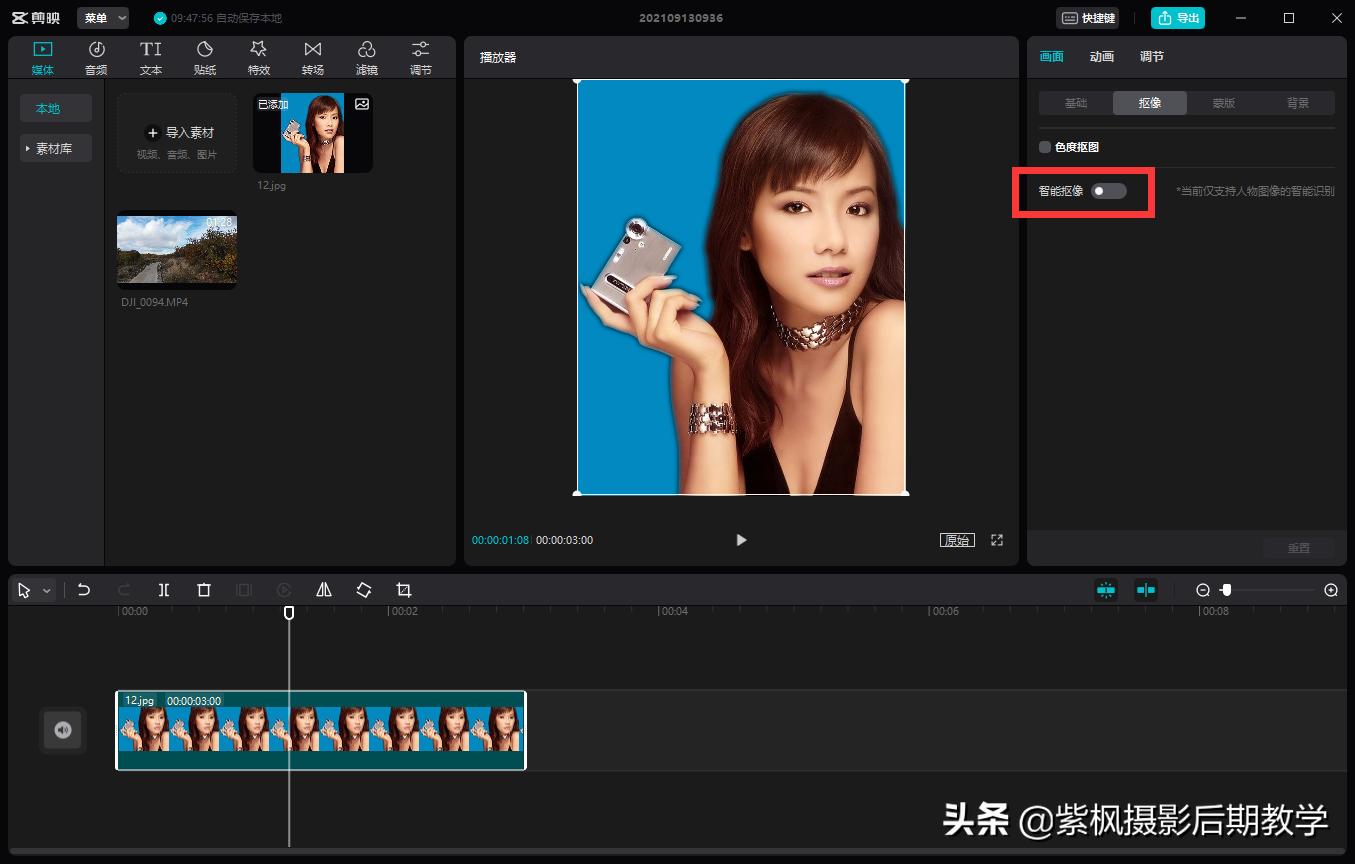This screenshot has width=1355, height=864.
Task: Open the 特效 effects panel
Action: pyautogui.click(x=259, y=57)
